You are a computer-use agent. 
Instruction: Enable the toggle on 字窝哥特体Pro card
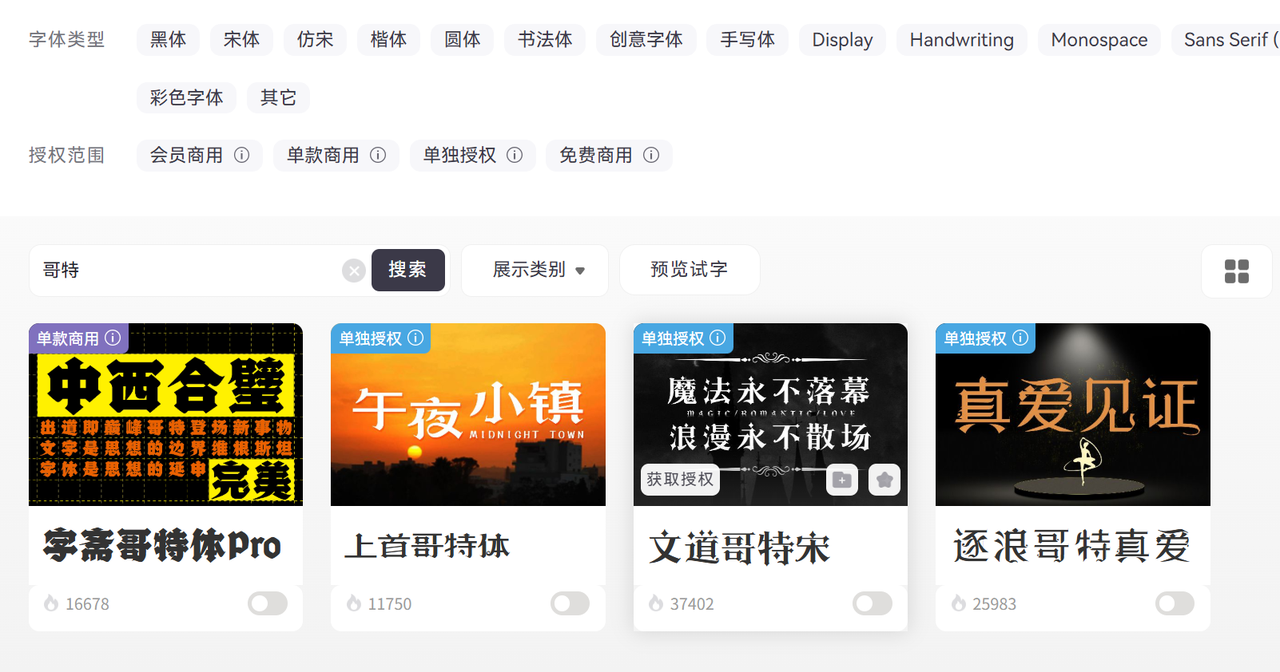point(267,603)
